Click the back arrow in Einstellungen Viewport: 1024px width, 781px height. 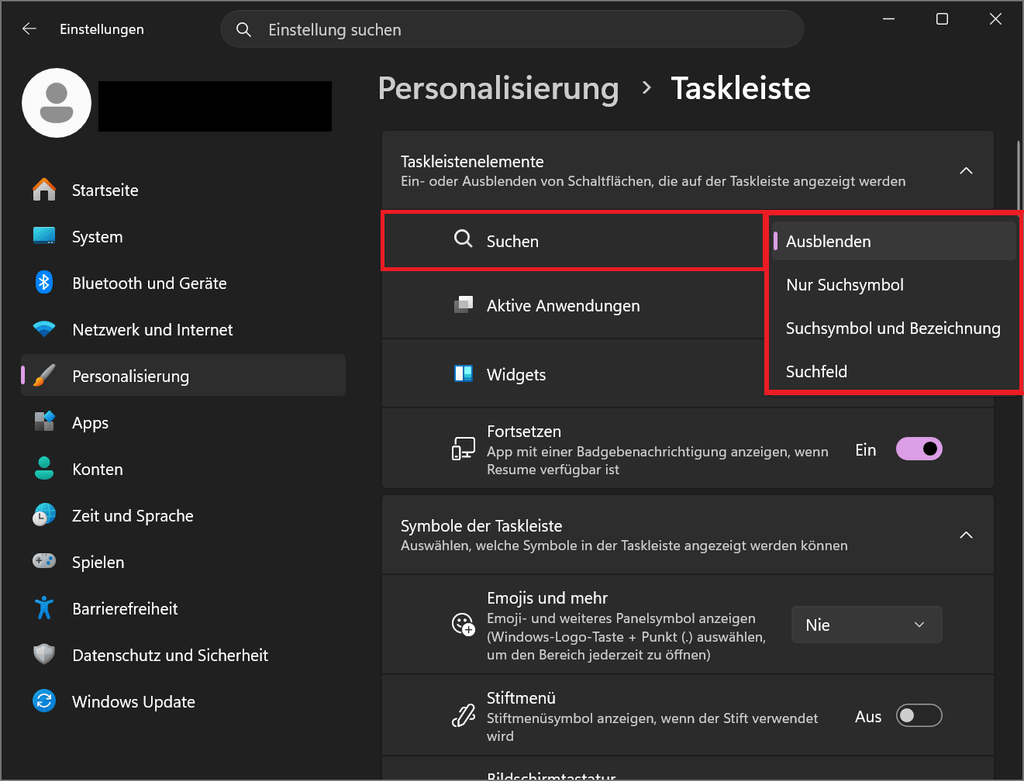(x=29, y=29)
